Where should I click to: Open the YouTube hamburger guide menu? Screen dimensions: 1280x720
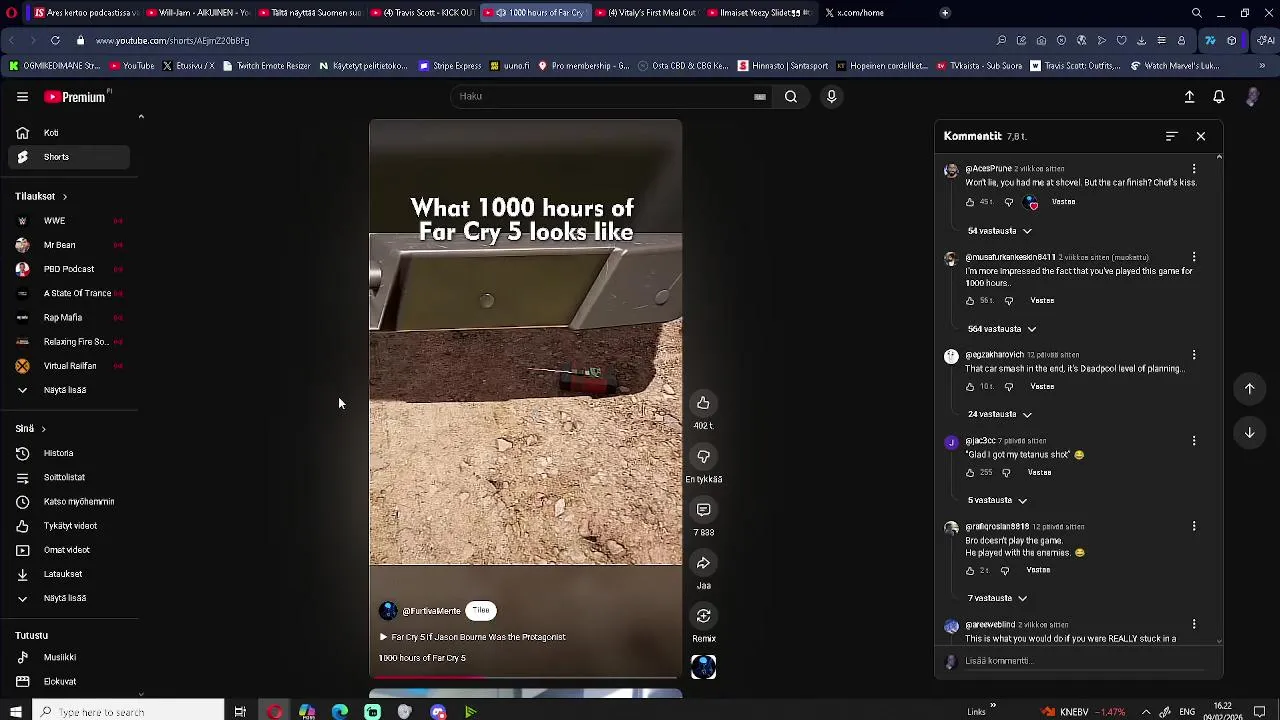click(22, 97)
